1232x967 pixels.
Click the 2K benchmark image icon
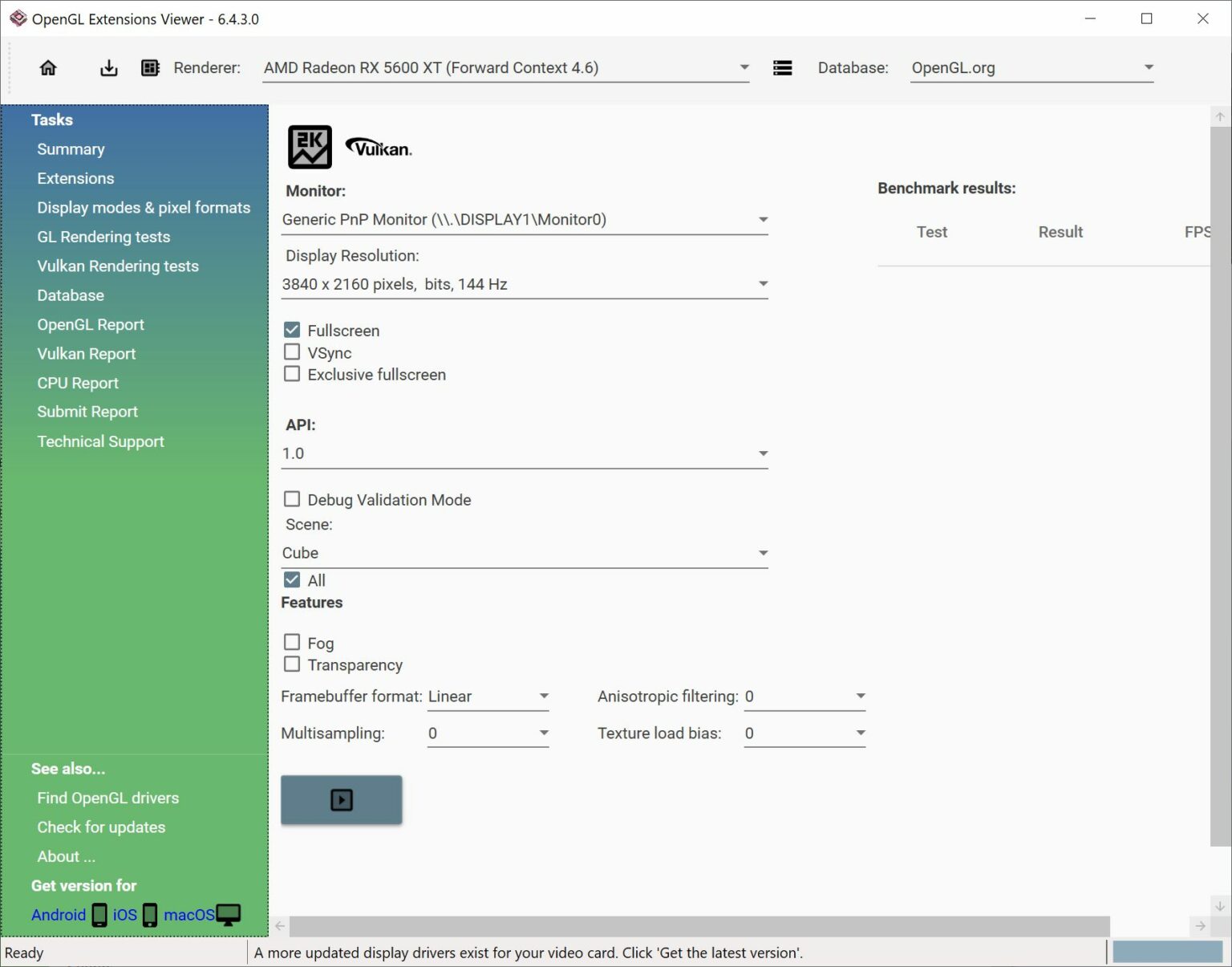[x=310, y=147]
